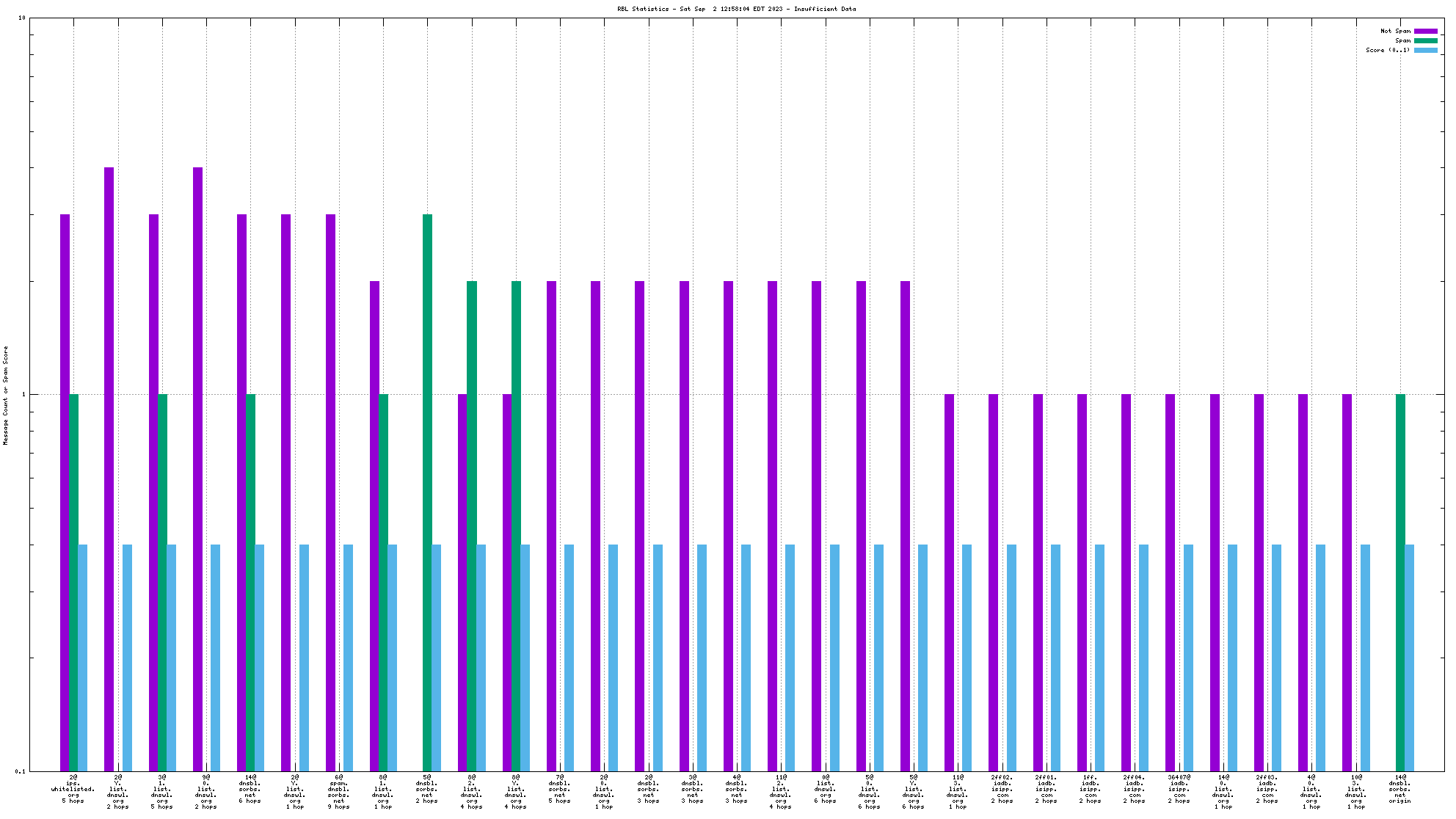The height and width of the screenshot is (819, 1456).
Task: Click the dnsbl.sorbs.net origin axis label
Action: (x=1400, y=789)
